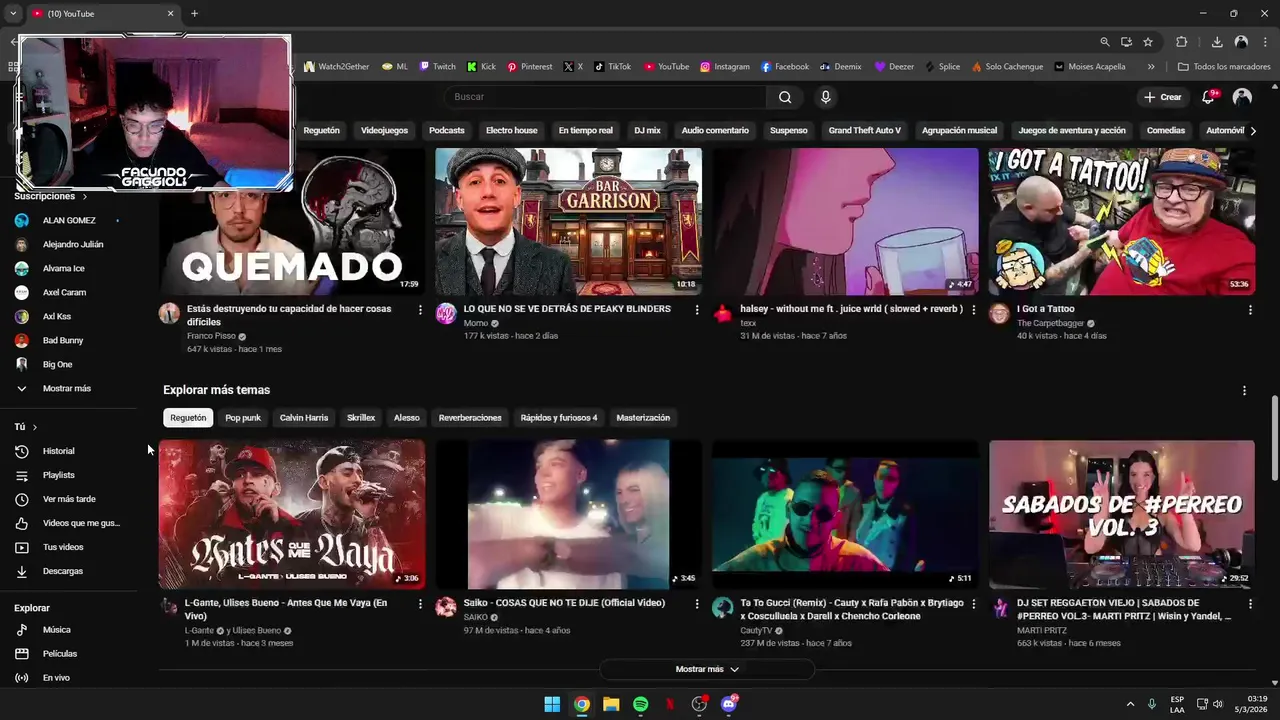
Task: Open hidden bookmarks overflow chevron
Action: point(1151,67)
